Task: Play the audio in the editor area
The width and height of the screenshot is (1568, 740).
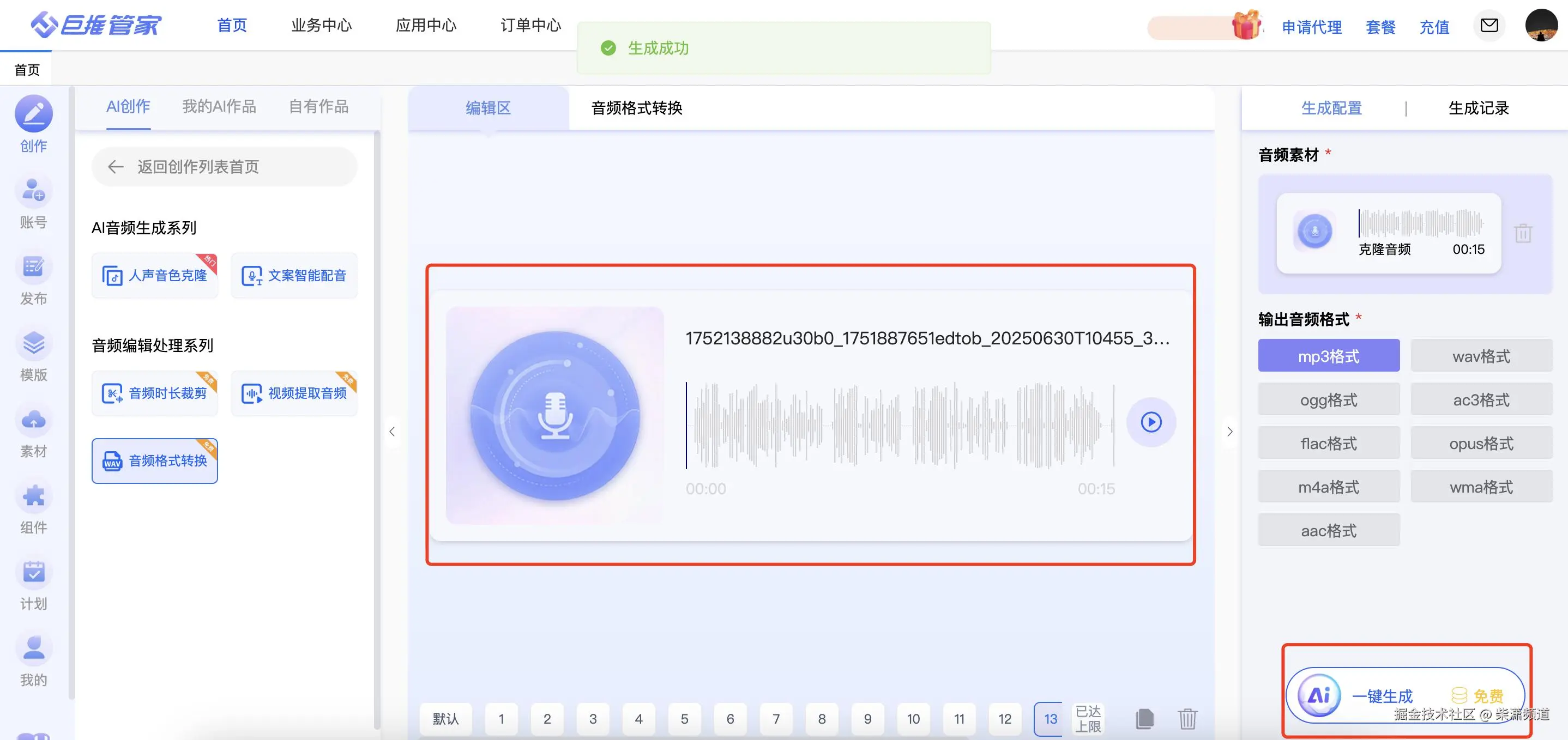Action: pyautogui.click(x=1150, y=422)
